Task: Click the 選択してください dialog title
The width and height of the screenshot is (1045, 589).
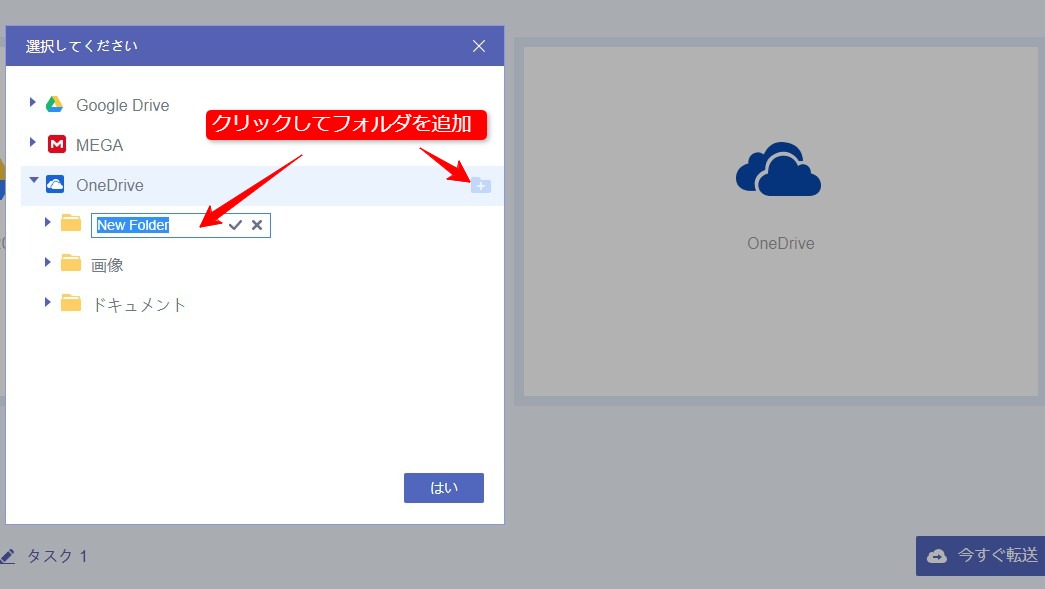Action: pos(81,46)
